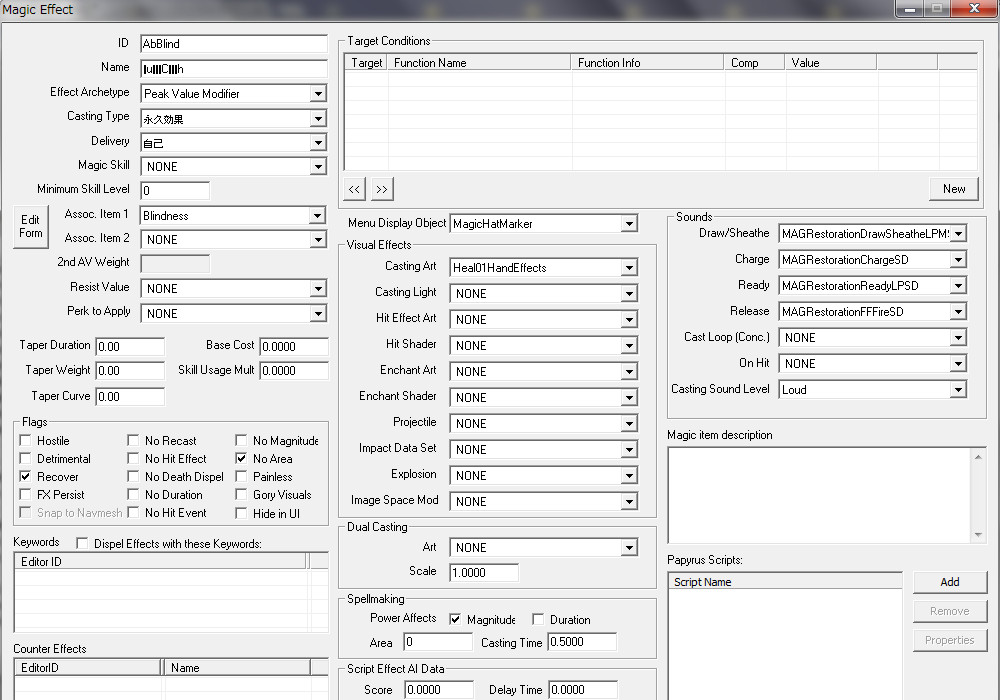Click the Dual Casting Scale field

484,572
